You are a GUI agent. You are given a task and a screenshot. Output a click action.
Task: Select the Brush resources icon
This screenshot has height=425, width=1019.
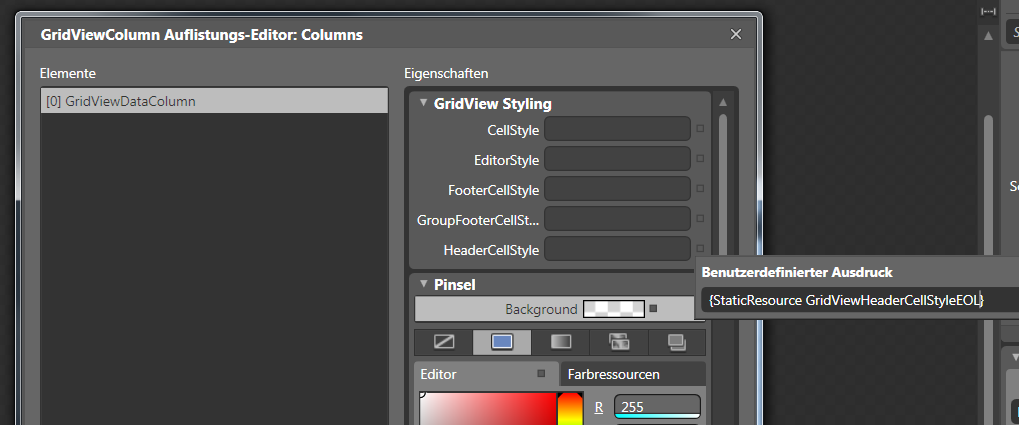(677, 342)
